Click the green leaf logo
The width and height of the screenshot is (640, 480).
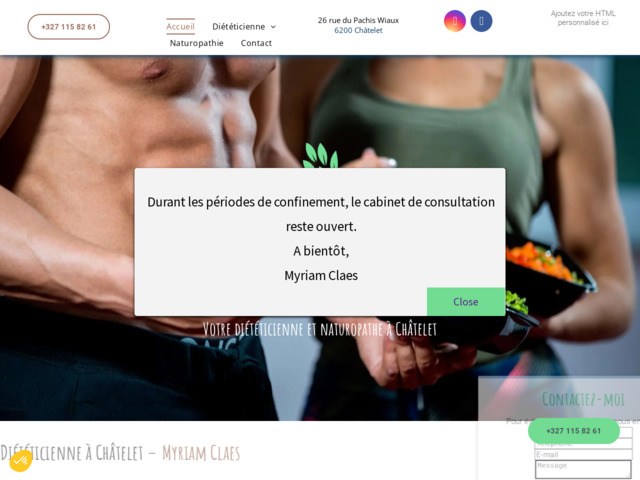pos(320,156)
